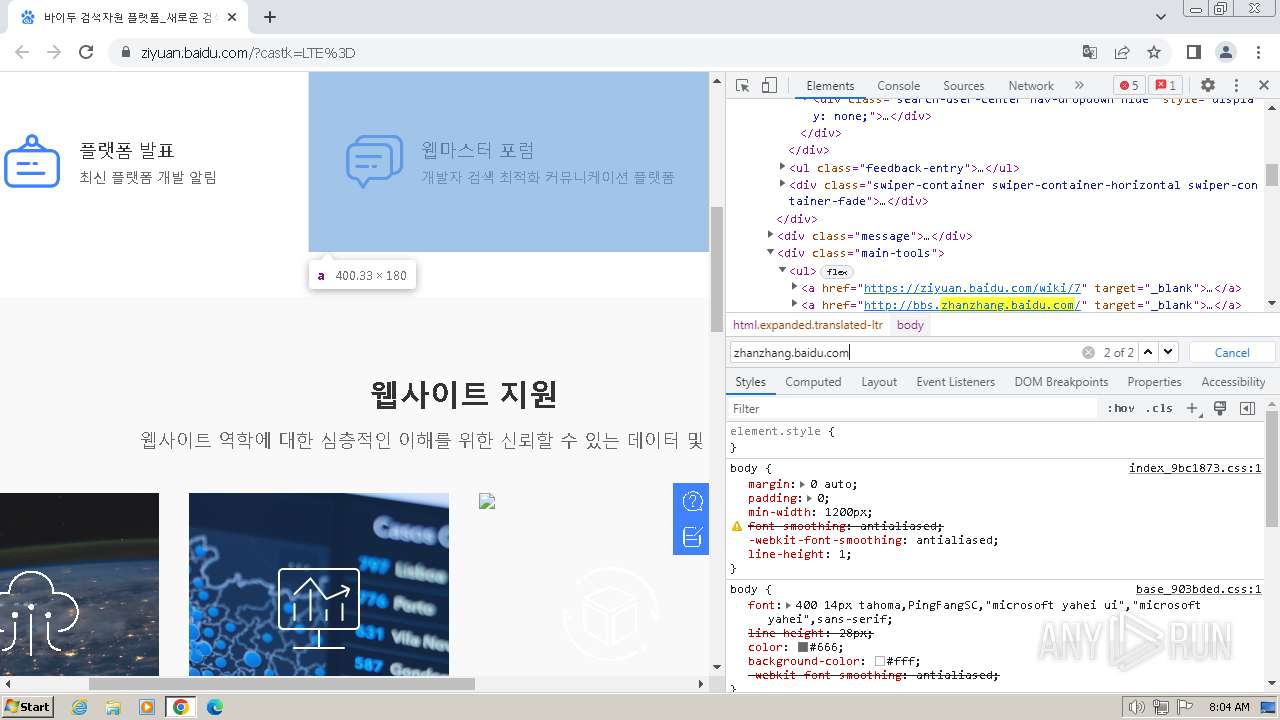Switch to the Console tab
The height and width of the screenshot is (720, 1280).
point(898,86)
